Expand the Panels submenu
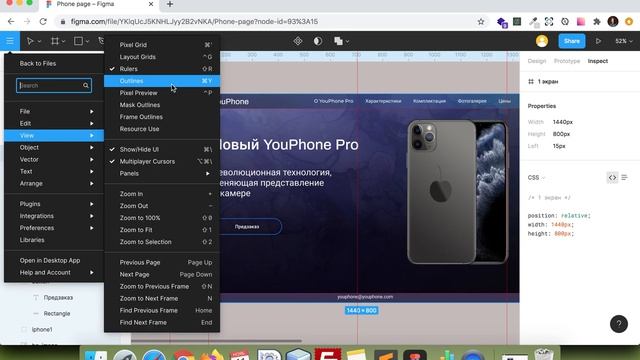This screenshot has height=360, width=640. coord(162,173)
